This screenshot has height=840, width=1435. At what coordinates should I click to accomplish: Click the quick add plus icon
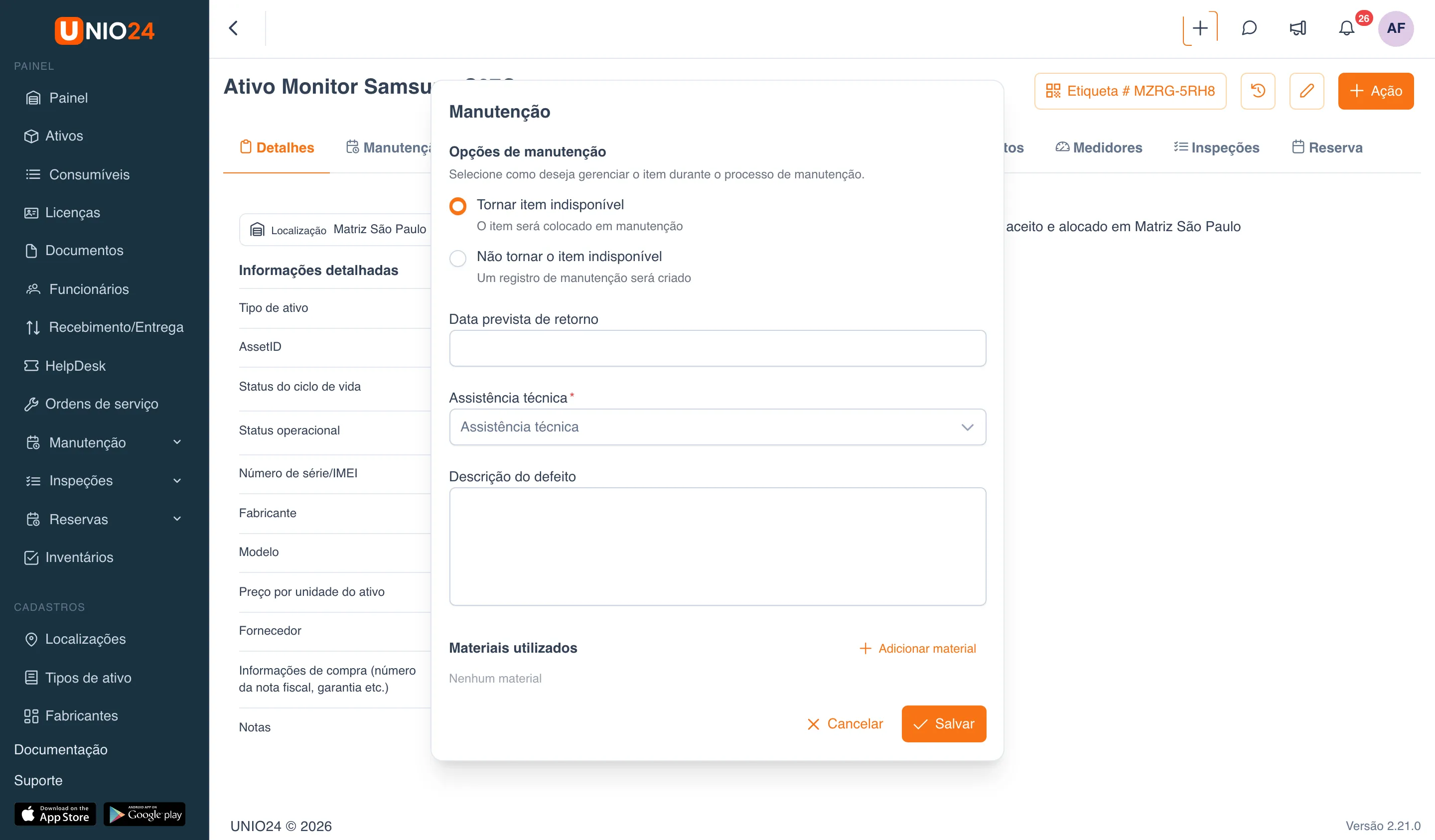coord(1200,28)
